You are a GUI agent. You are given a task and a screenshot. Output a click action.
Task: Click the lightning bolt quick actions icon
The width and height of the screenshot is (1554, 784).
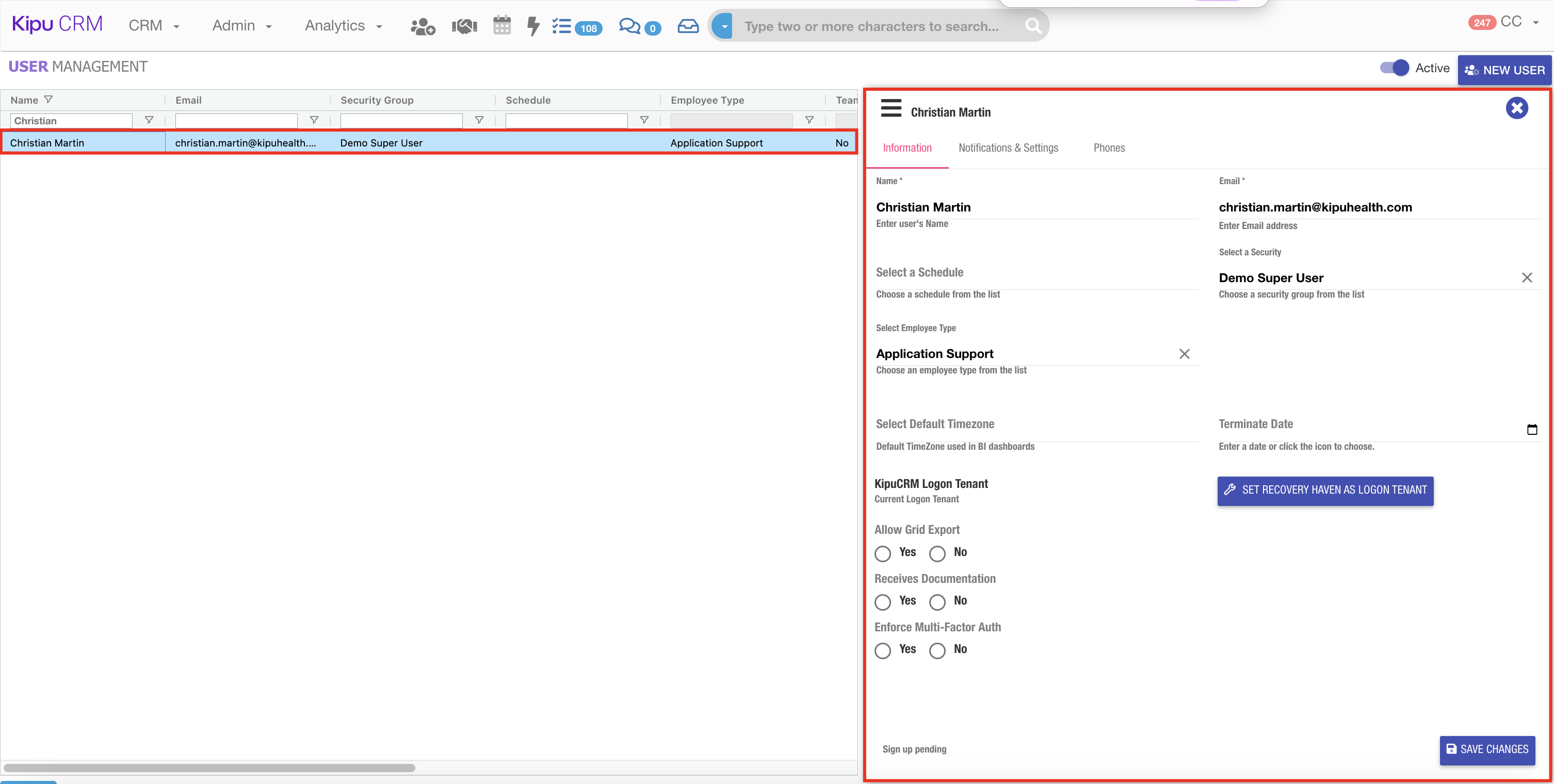(x=532, y=26)
